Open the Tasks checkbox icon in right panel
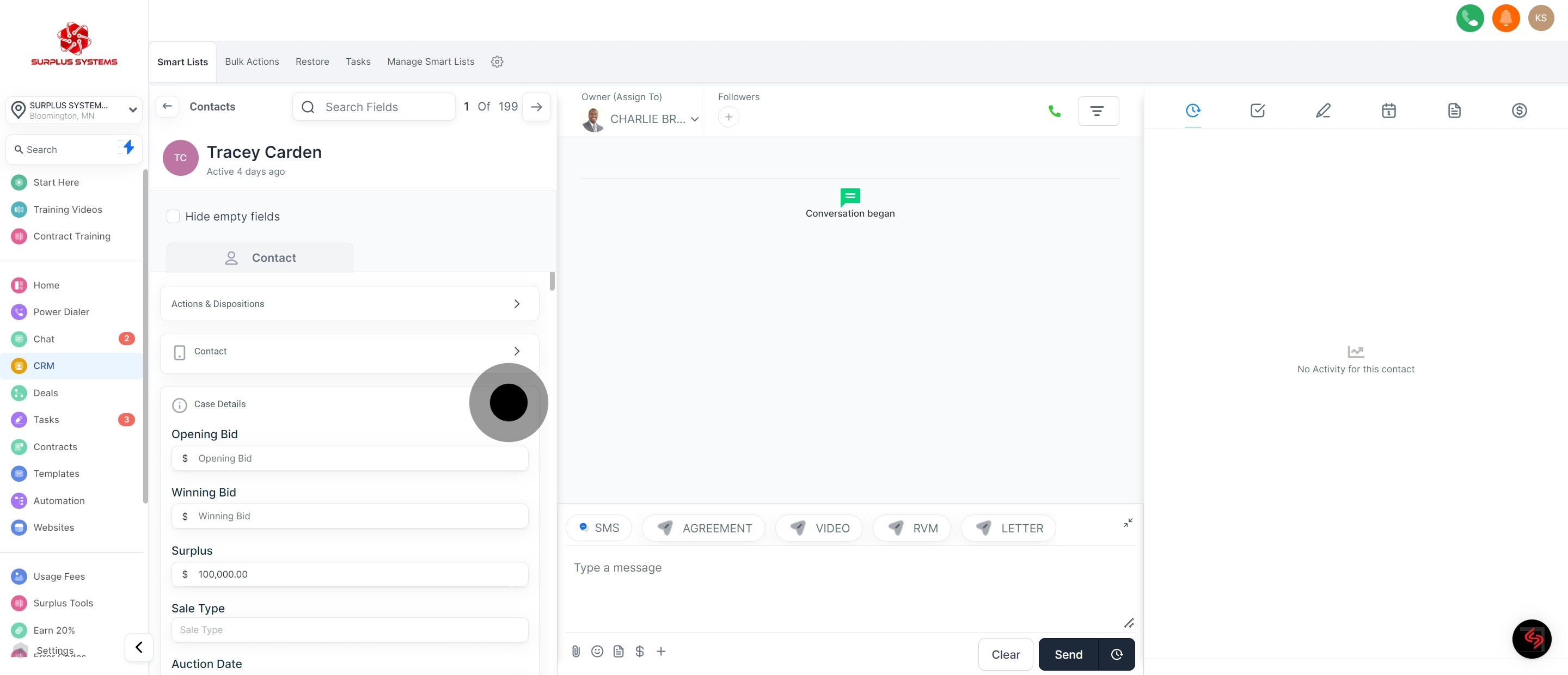 [x=1258, y=110]
